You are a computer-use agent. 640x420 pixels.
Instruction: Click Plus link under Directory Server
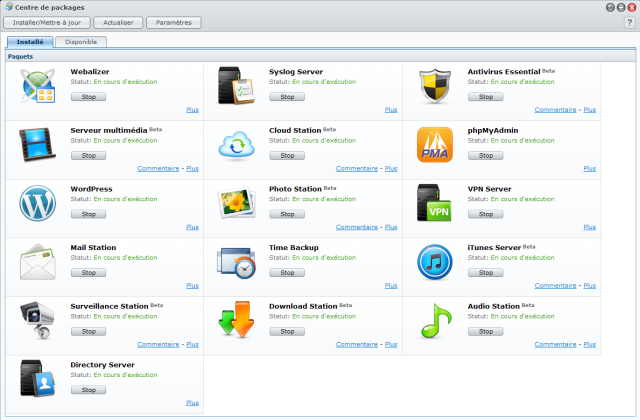(x=192, y=402)
